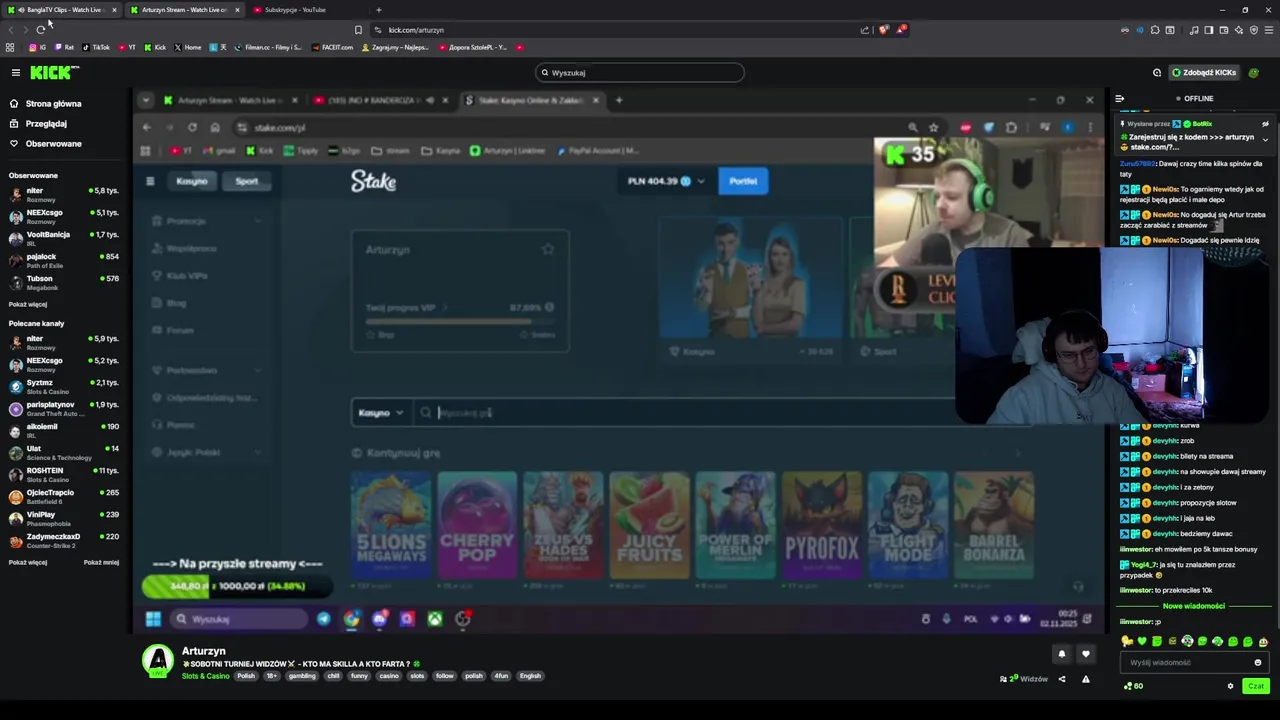This screenshot has width=1280, height=720.
Task: Open the streamed Stake Portfel button
Action: point(743,181)
